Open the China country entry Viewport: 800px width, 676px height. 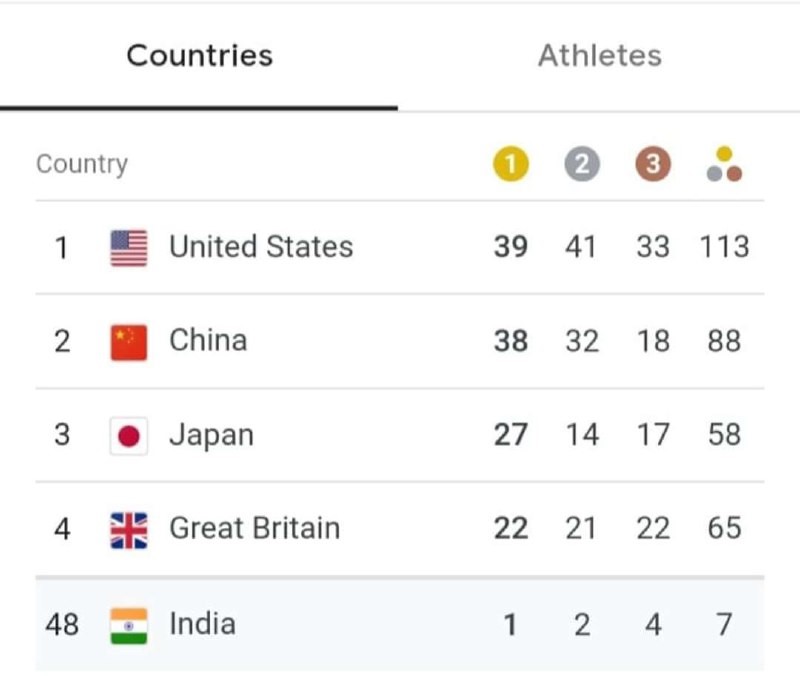[400, 341]
